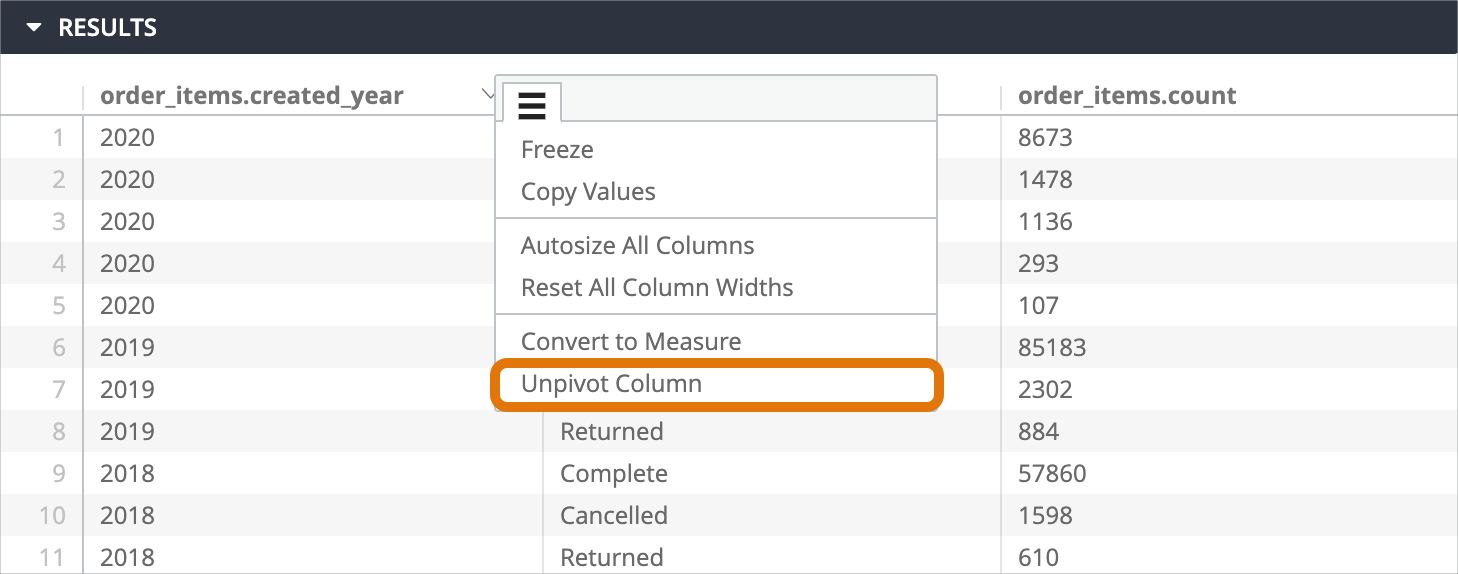The height and width of the screenshot is (574, 1458).
Task: Select the 2019 cell in row 7
Action: tap(127, 390)
